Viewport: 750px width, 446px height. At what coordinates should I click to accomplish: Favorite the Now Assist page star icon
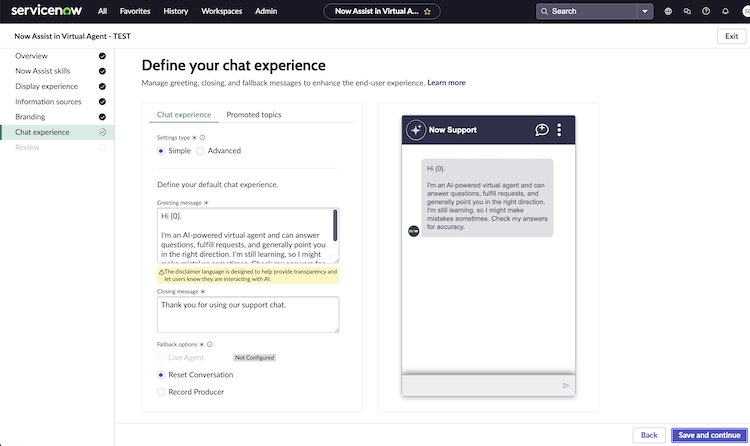[x=427, y=11]
